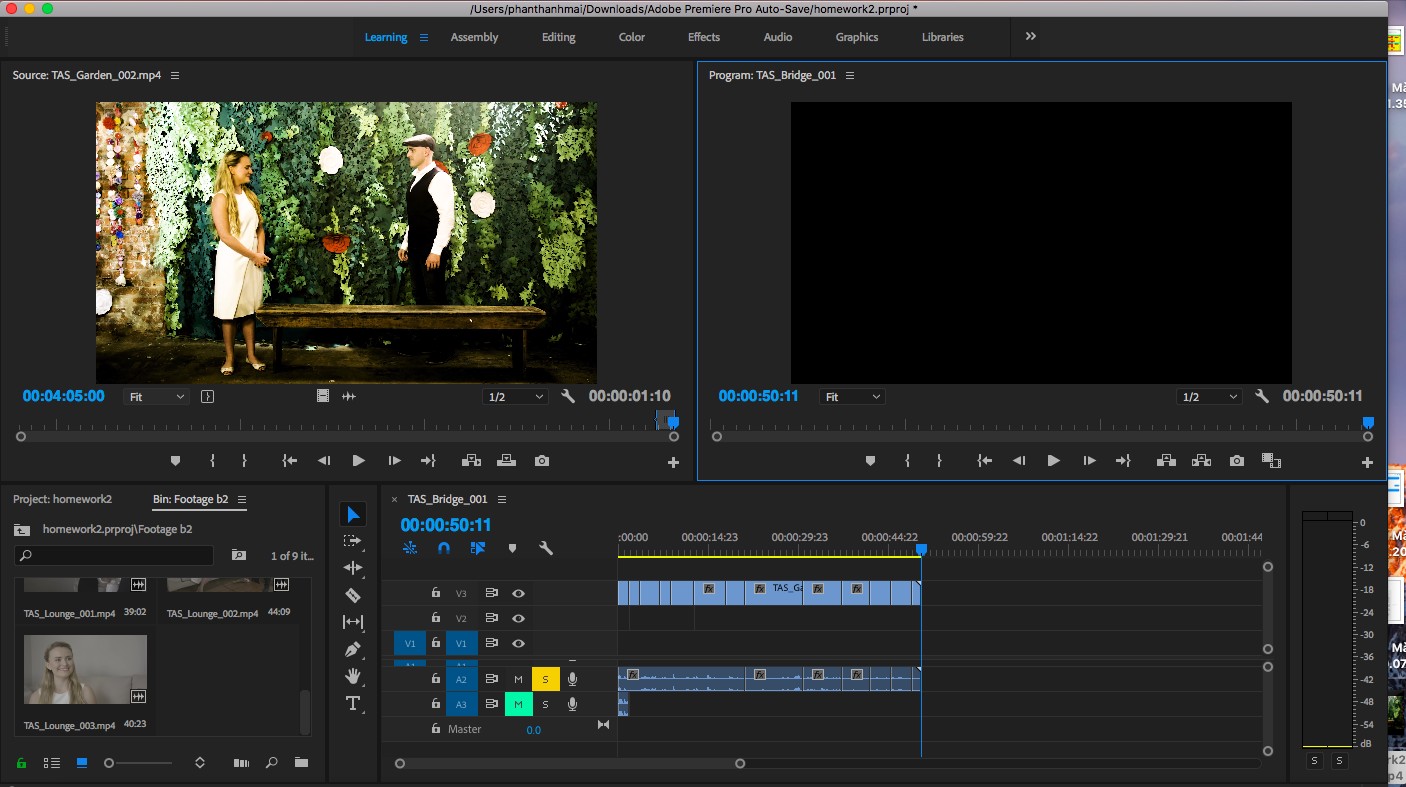This screenshot has height=787, width=1406.
Task: Select the Razor tool
Action: (353, 595)
